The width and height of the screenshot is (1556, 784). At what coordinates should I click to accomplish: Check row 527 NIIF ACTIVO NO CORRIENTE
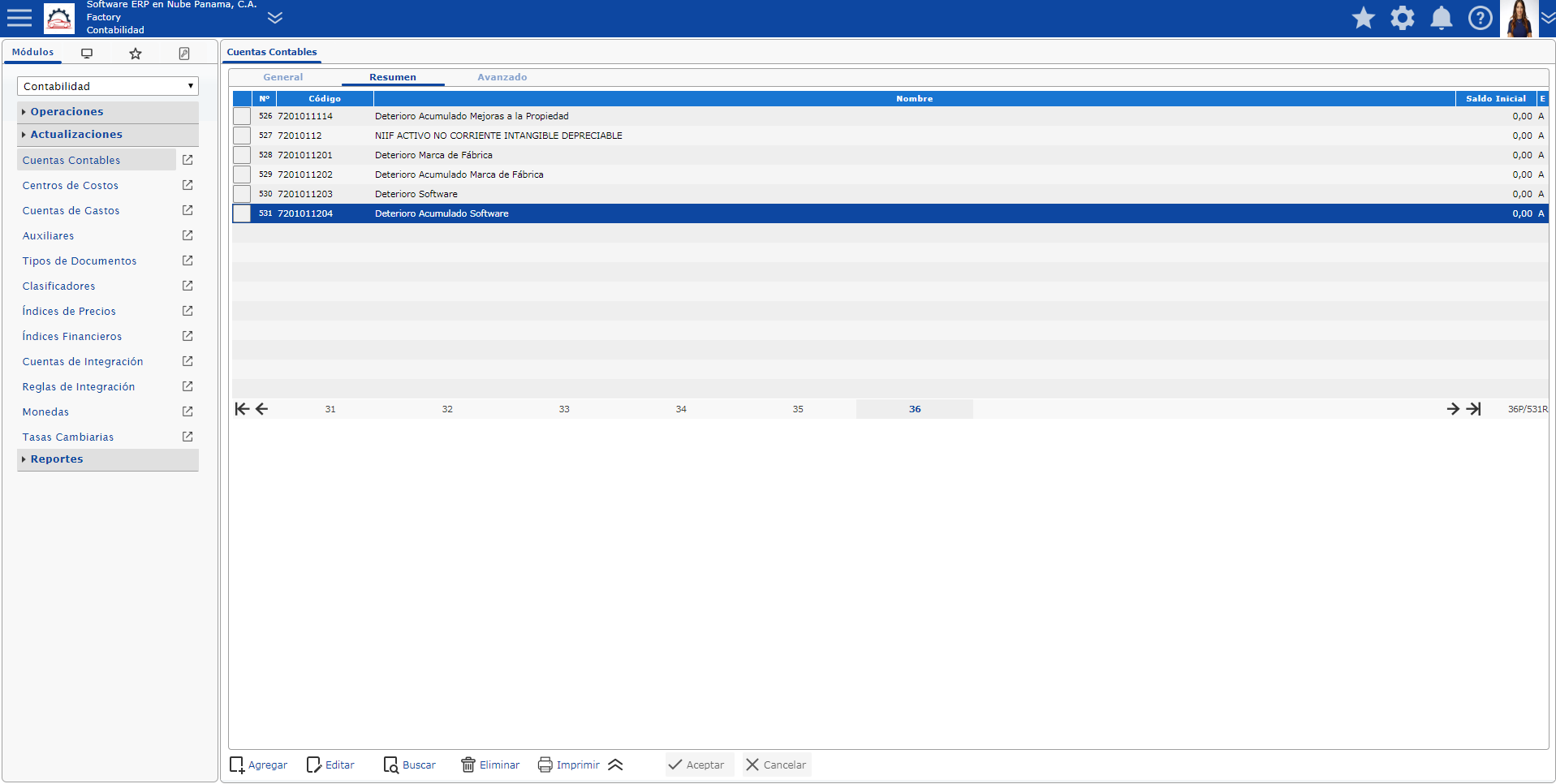pyautogui.click(x=242, y=136)
